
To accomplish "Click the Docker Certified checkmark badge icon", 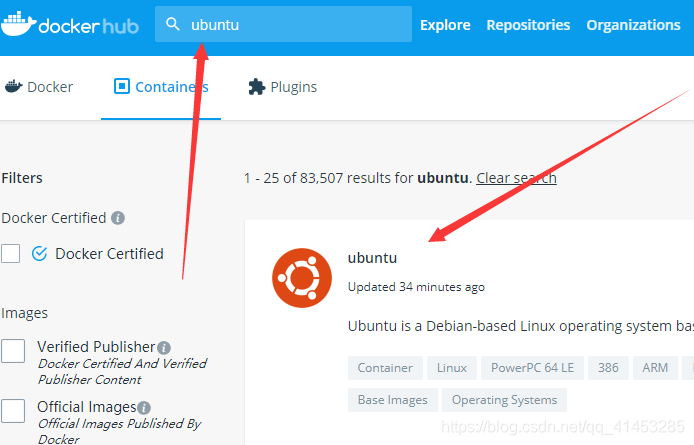I will (39, 254).
